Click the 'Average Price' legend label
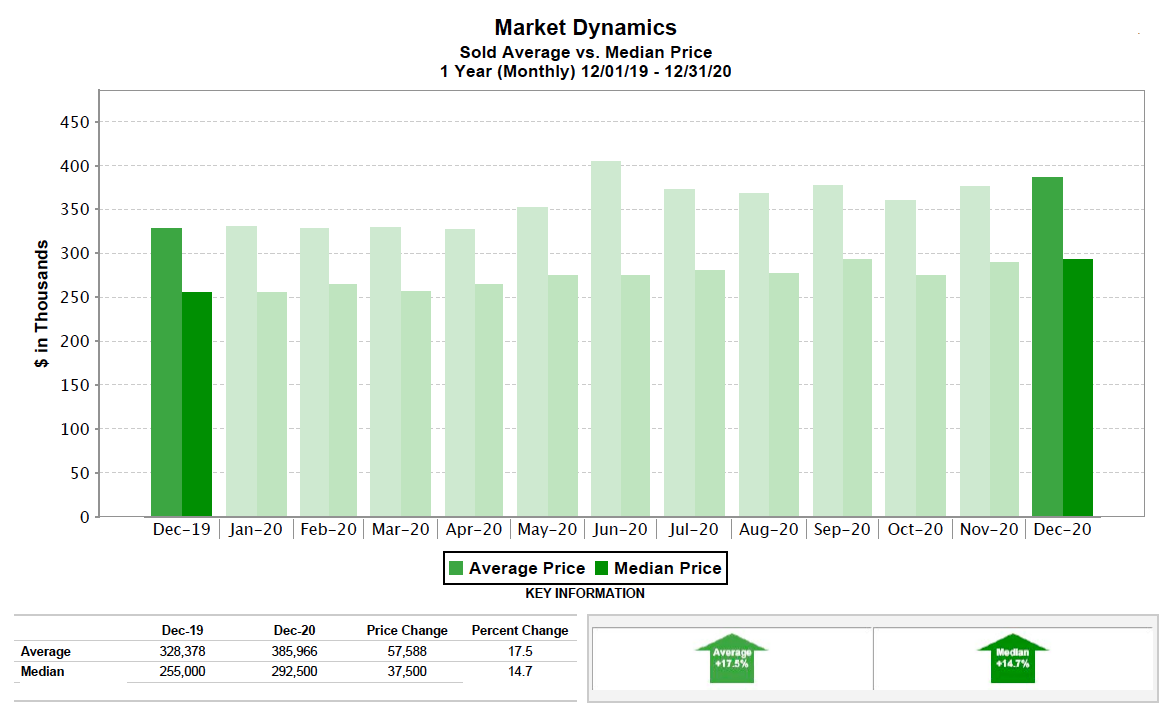Viewport: 1174px width, 712px height. point(527,568)
